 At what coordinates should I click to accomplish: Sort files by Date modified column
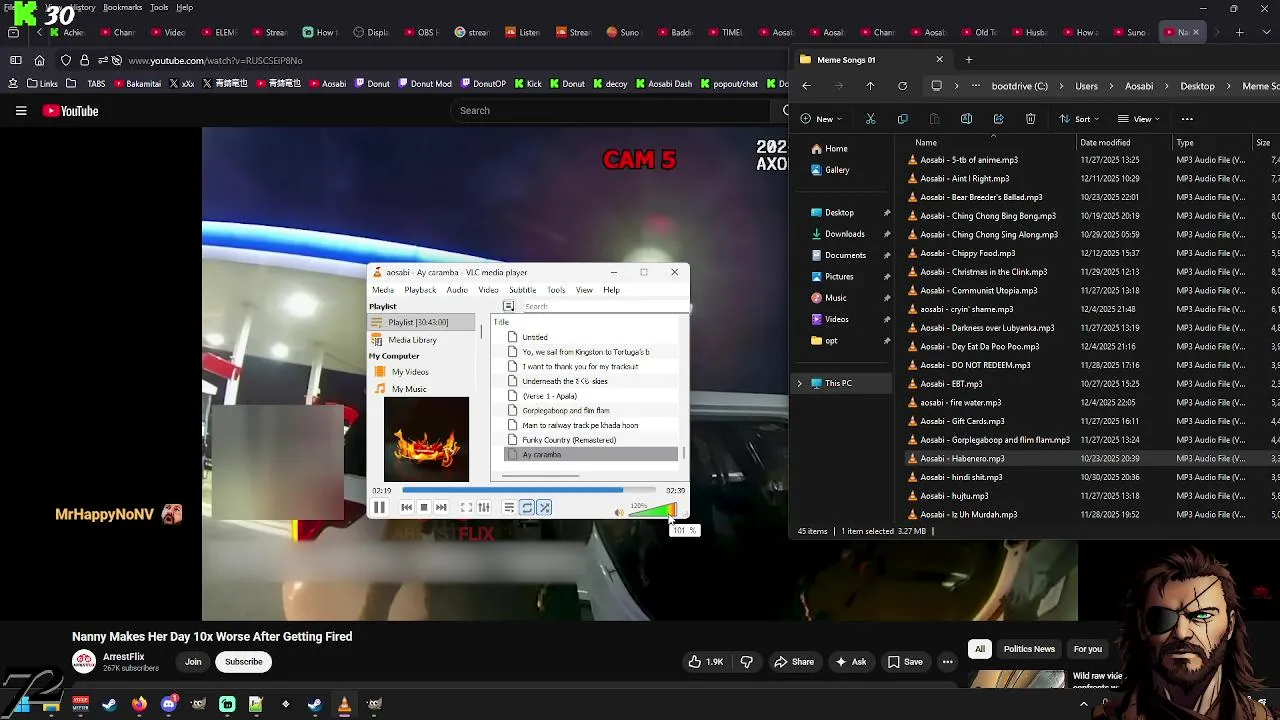[x=1105, y=143]
